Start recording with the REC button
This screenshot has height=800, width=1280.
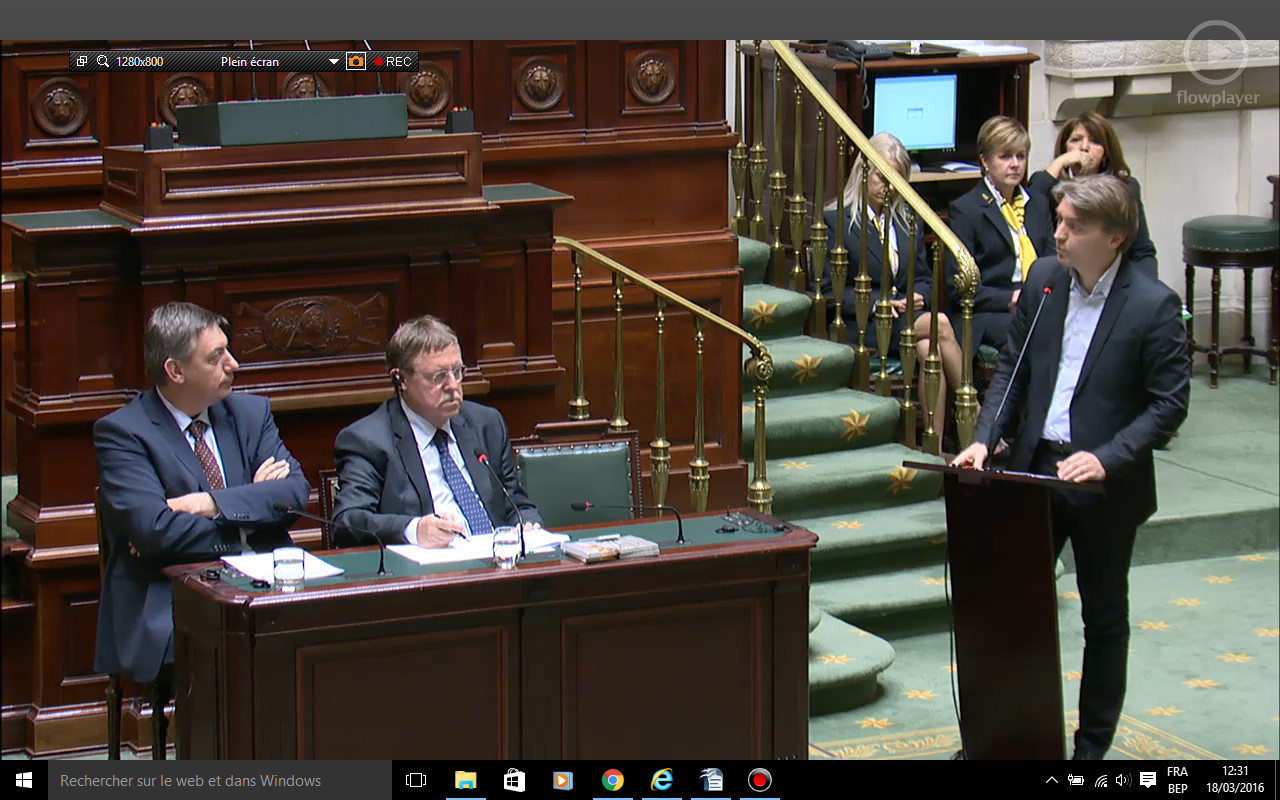(392, 61)
